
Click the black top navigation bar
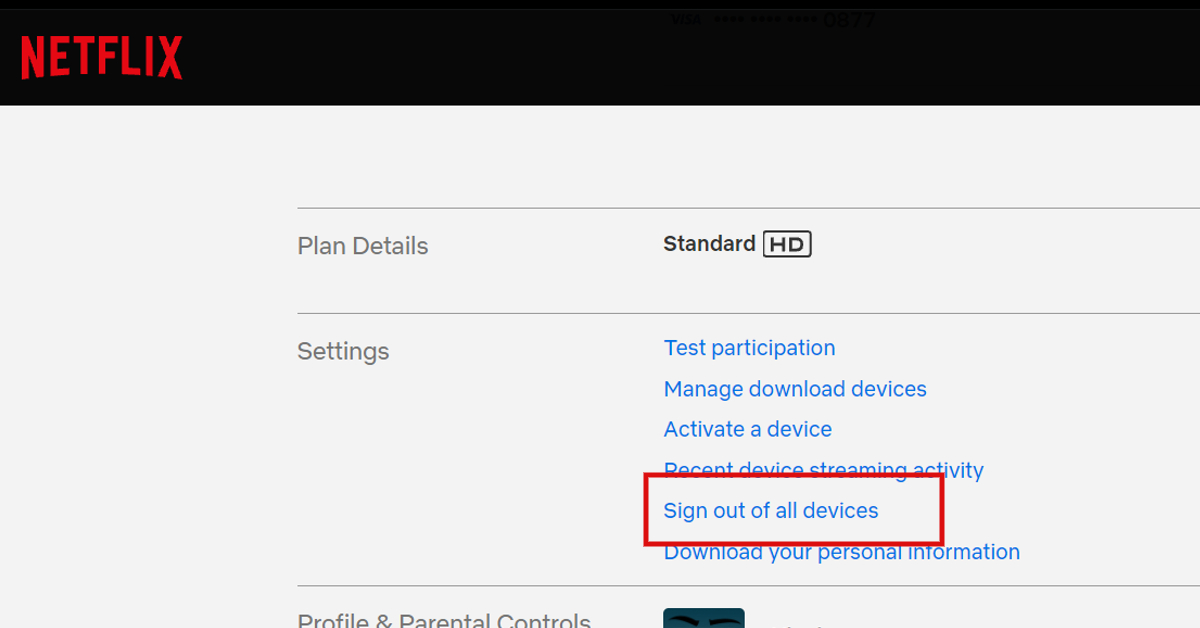click(400, 56)
